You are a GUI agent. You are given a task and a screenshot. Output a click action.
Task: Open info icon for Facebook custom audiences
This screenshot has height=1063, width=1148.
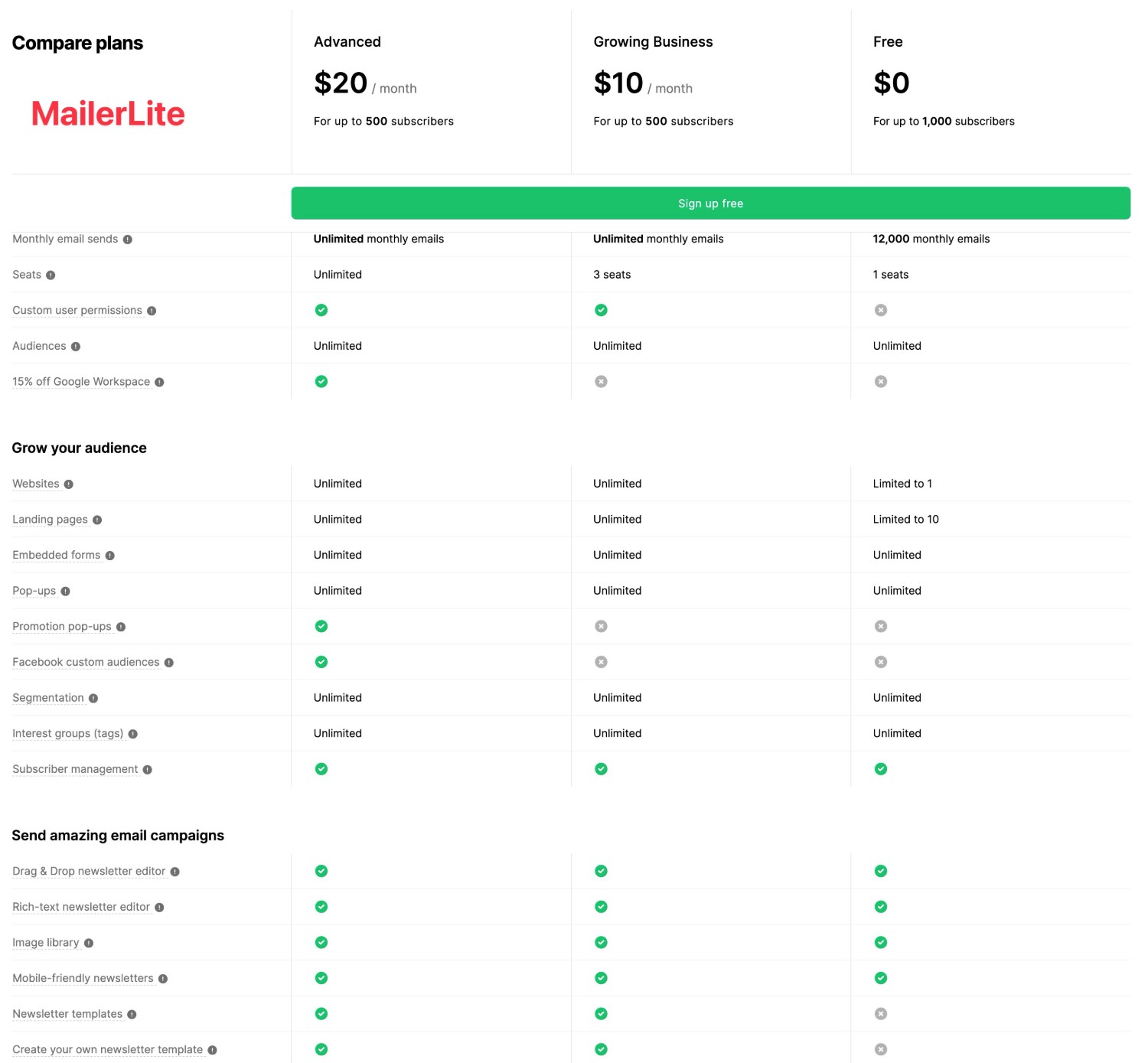pos(169,663)
